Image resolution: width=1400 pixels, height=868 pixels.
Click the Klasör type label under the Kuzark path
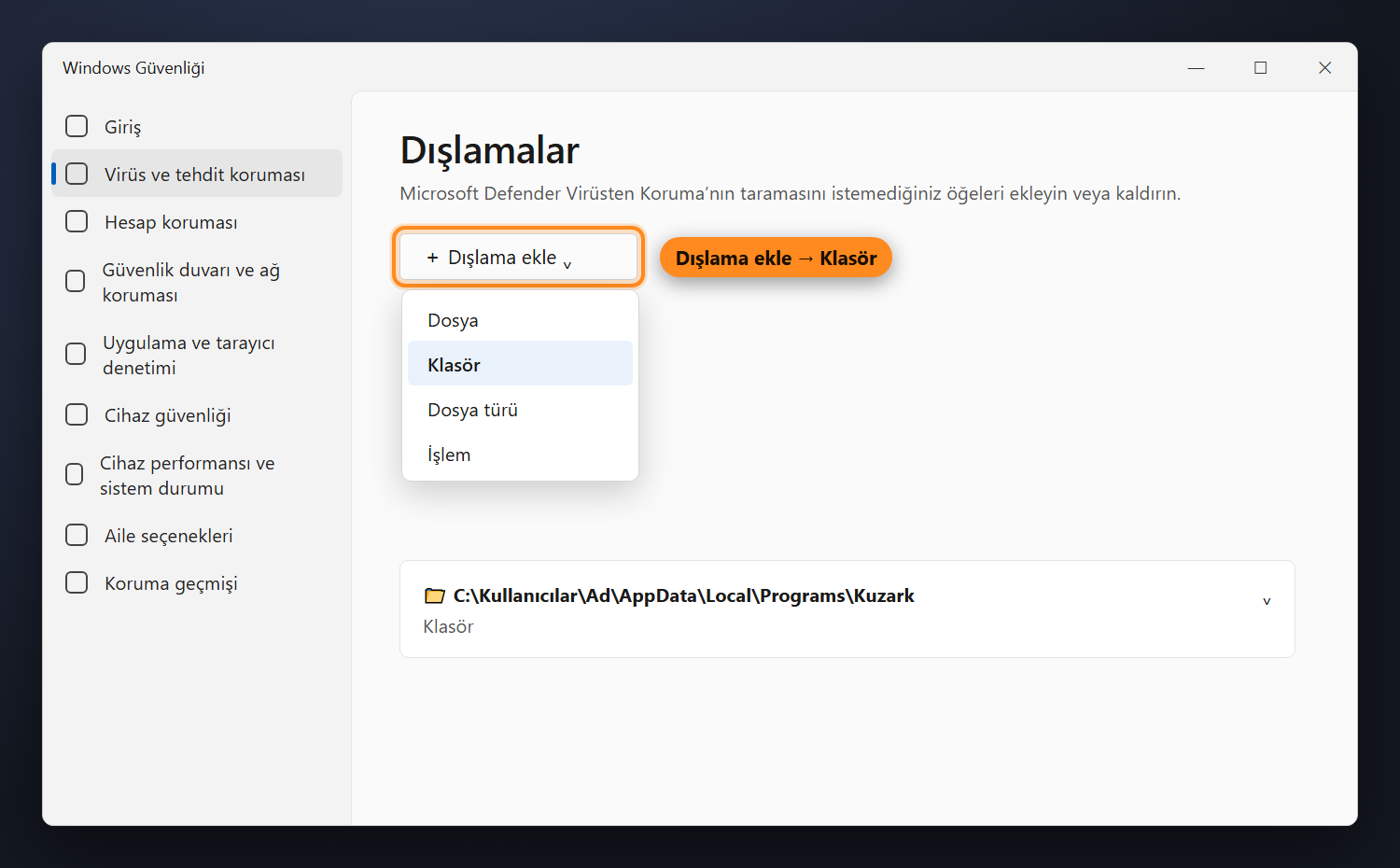click(x=448, y=626)
